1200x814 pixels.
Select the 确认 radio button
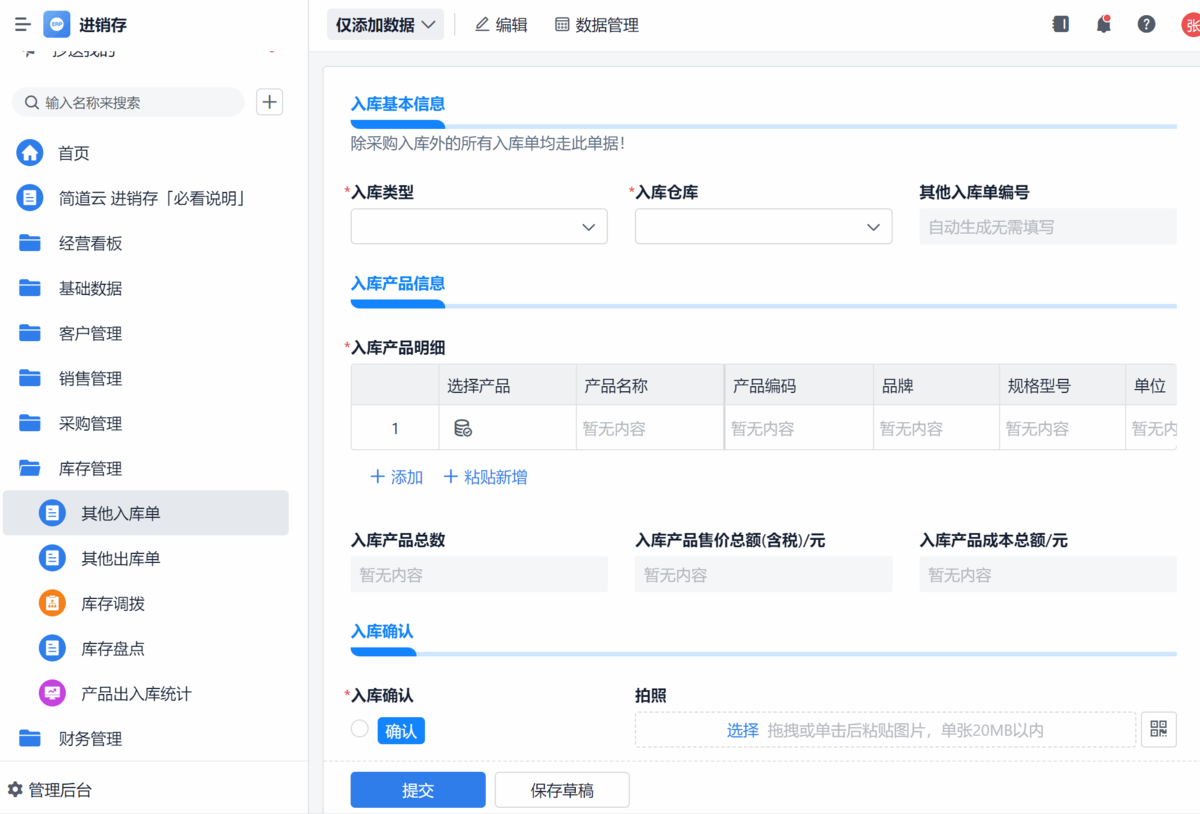click(x=360, y=729)
